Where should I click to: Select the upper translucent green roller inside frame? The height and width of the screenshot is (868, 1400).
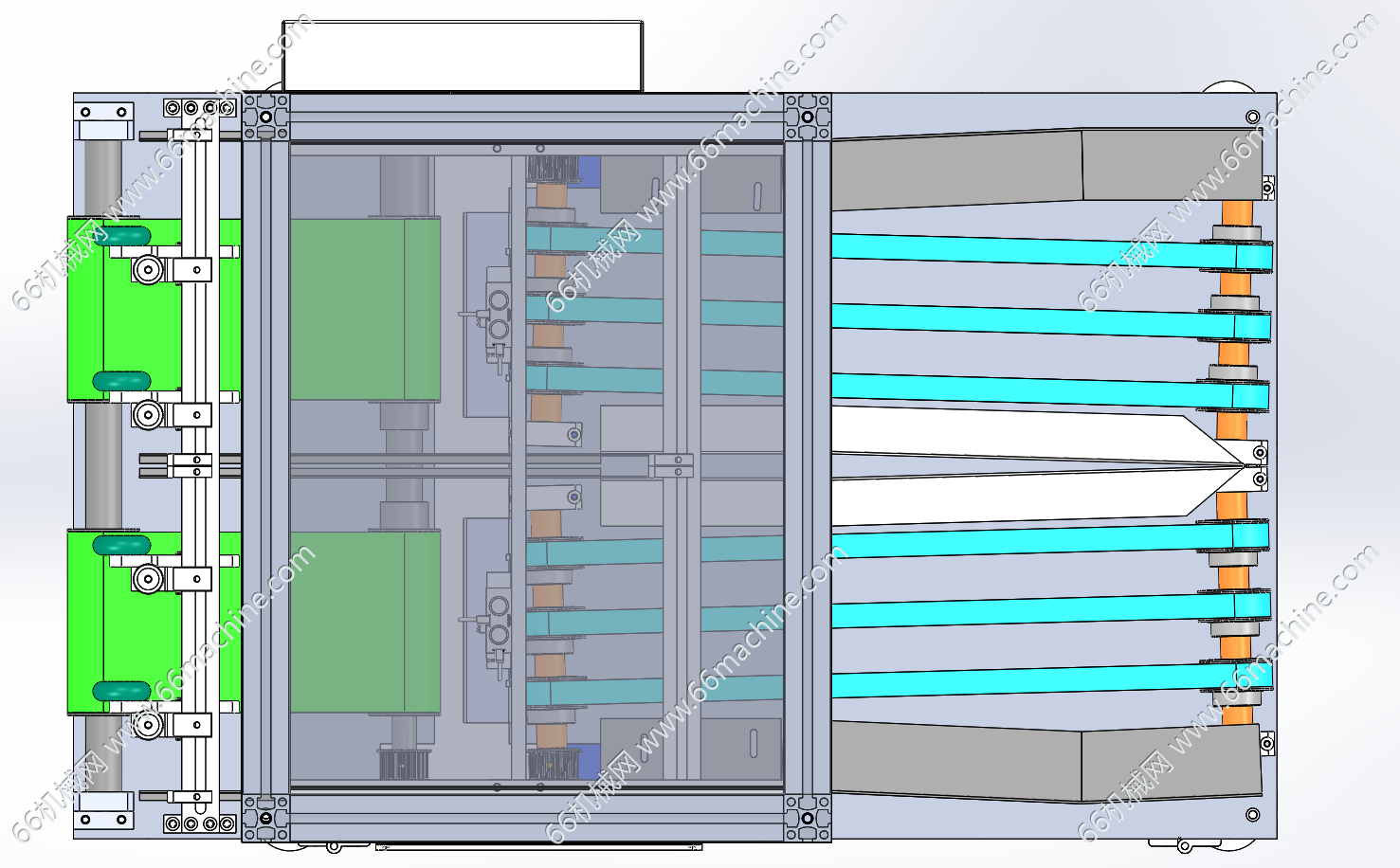point(365,310)
